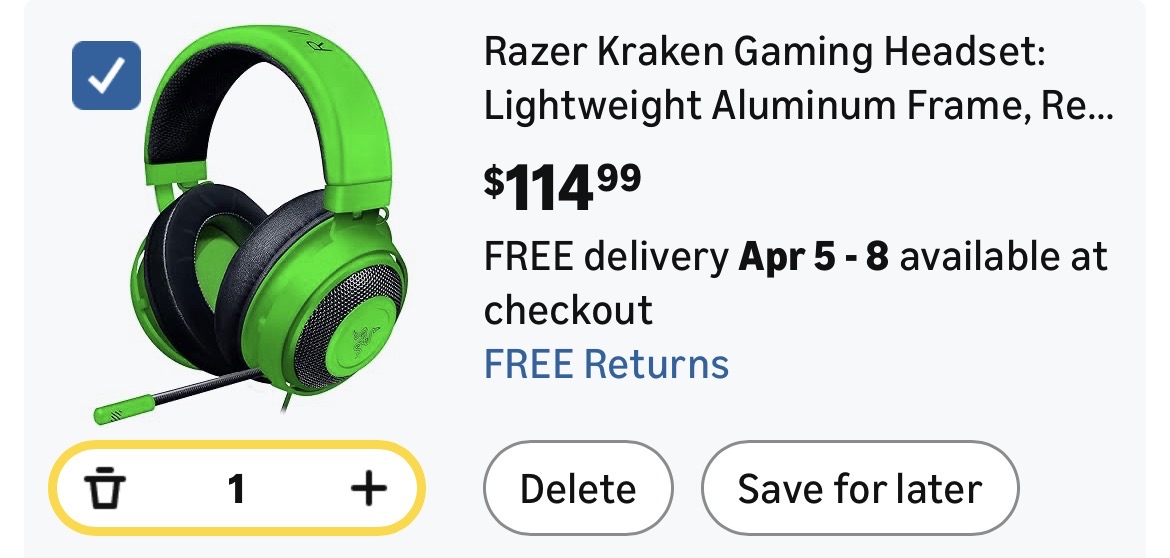Click the quantity number 1
The height and width of the screenshot is (558, 1170).
click(x=236, y=489)
